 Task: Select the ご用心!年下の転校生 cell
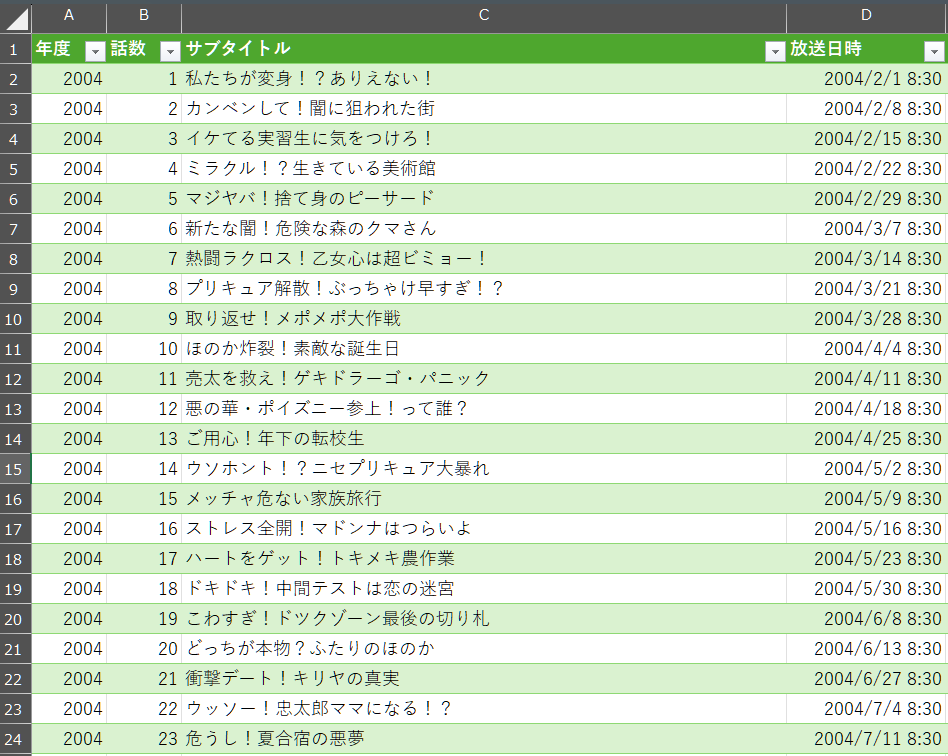click(275, 439)
